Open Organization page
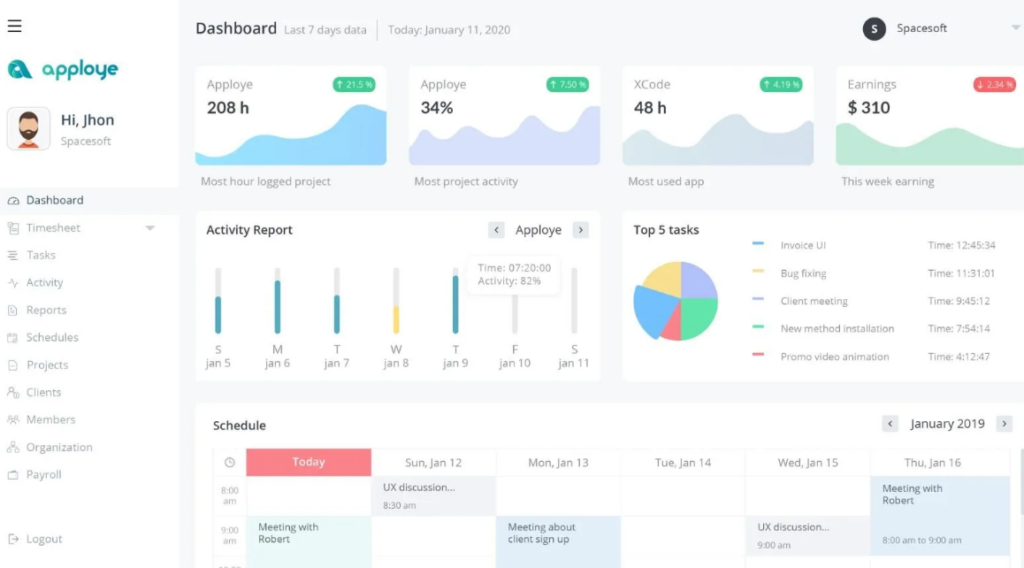Viewport: 1024px width, 568px height. coord(59,447)
